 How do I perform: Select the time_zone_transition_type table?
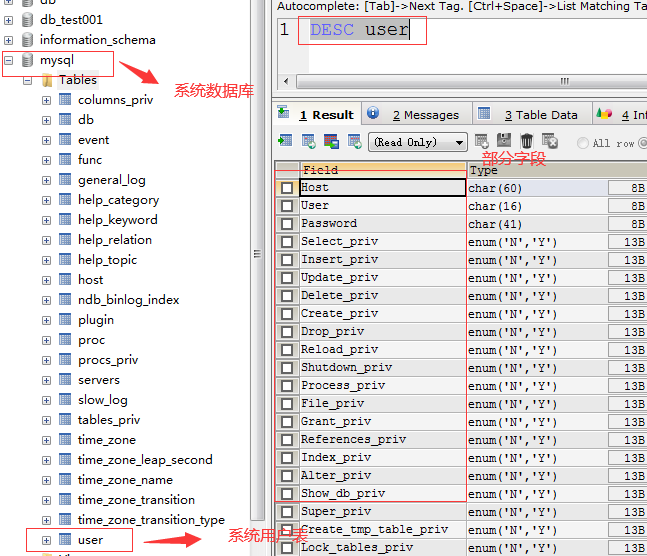151,519
